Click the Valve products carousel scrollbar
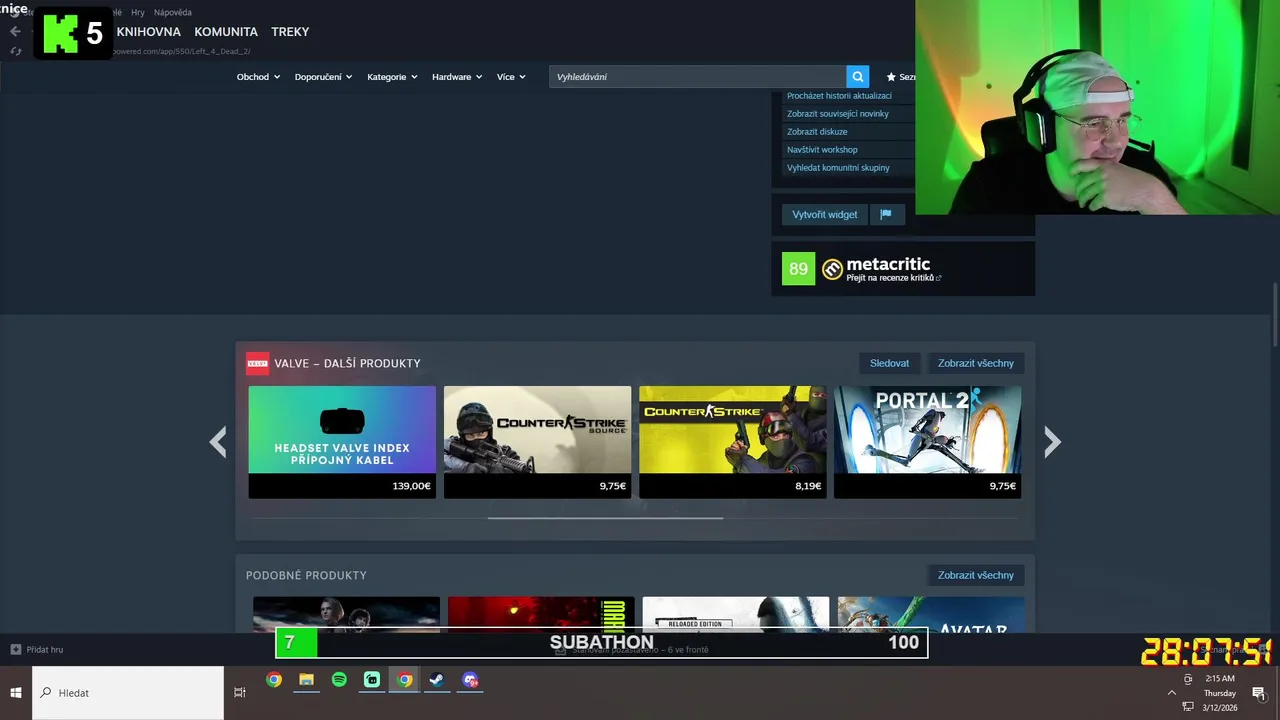The height and width of the screenshot is (720, 1280). coord(605,518)
